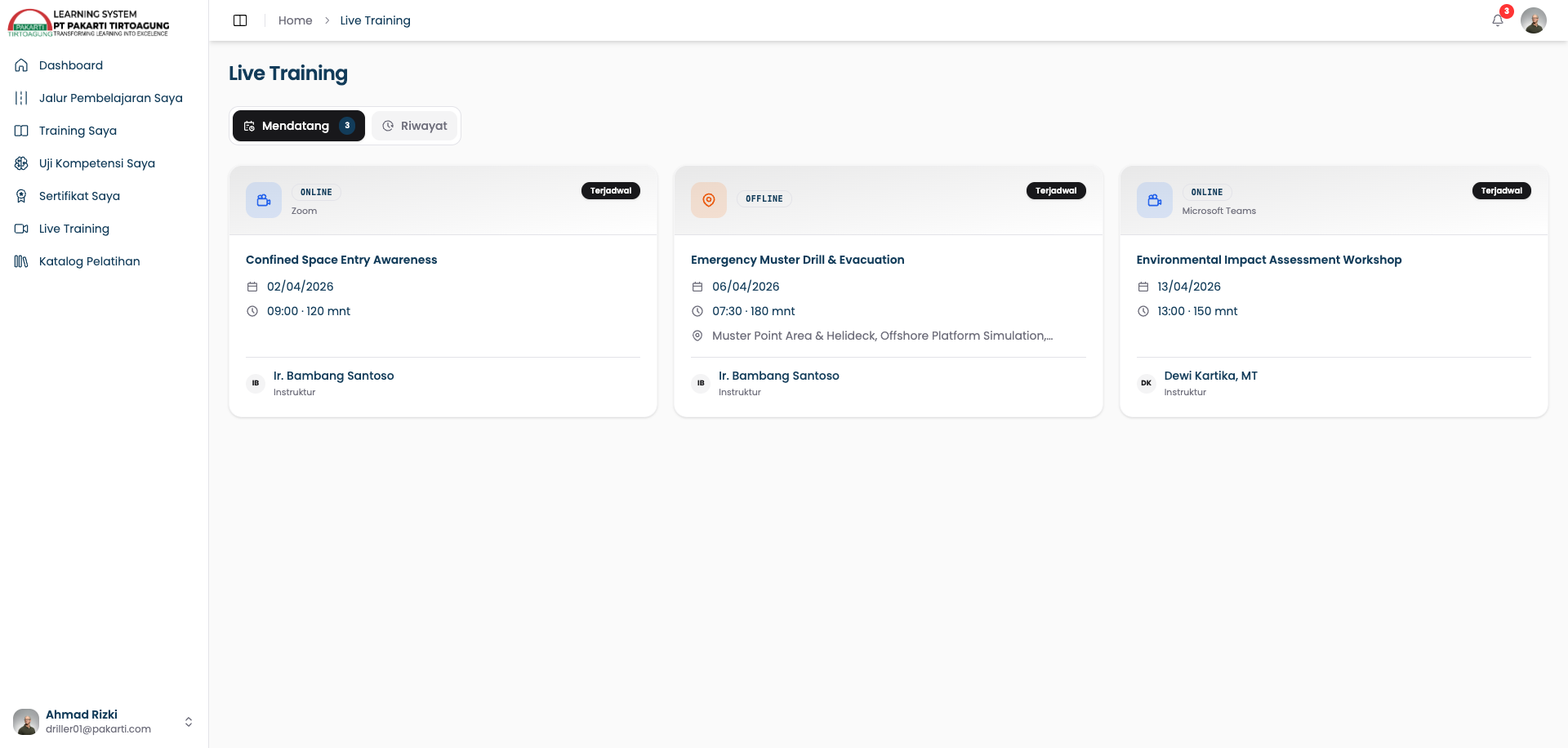This screenshot has height=748, width=1568.
Task: Click the Ahmad Rizki profile avatar
Action: 26,722
